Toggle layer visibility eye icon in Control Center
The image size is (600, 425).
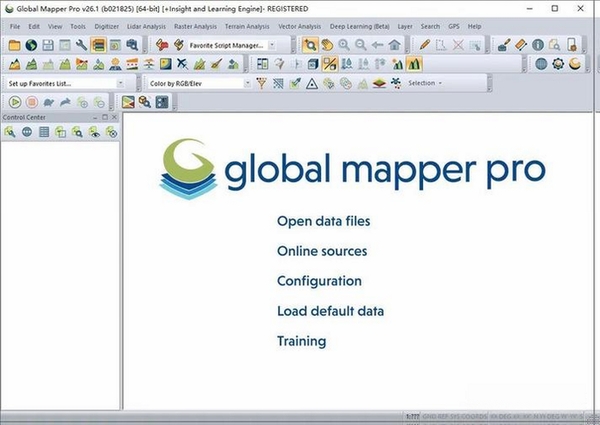[94, 132]
